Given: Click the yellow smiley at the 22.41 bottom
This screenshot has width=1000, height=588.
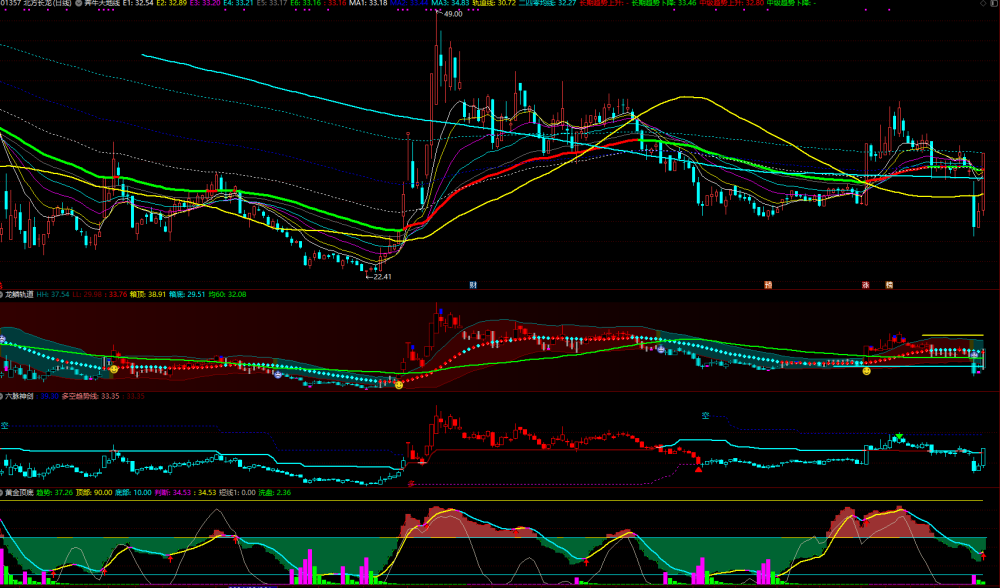Looking at the screenshot, I should tap(399, 385).
